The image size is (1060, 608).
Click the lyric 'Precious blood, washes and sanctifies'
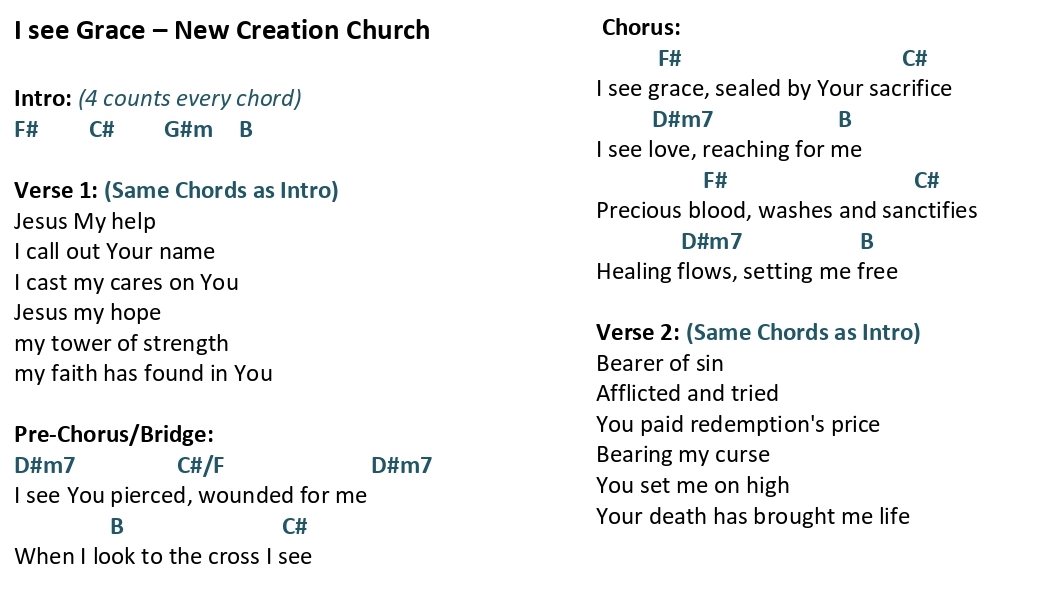(x=786, y=211)
